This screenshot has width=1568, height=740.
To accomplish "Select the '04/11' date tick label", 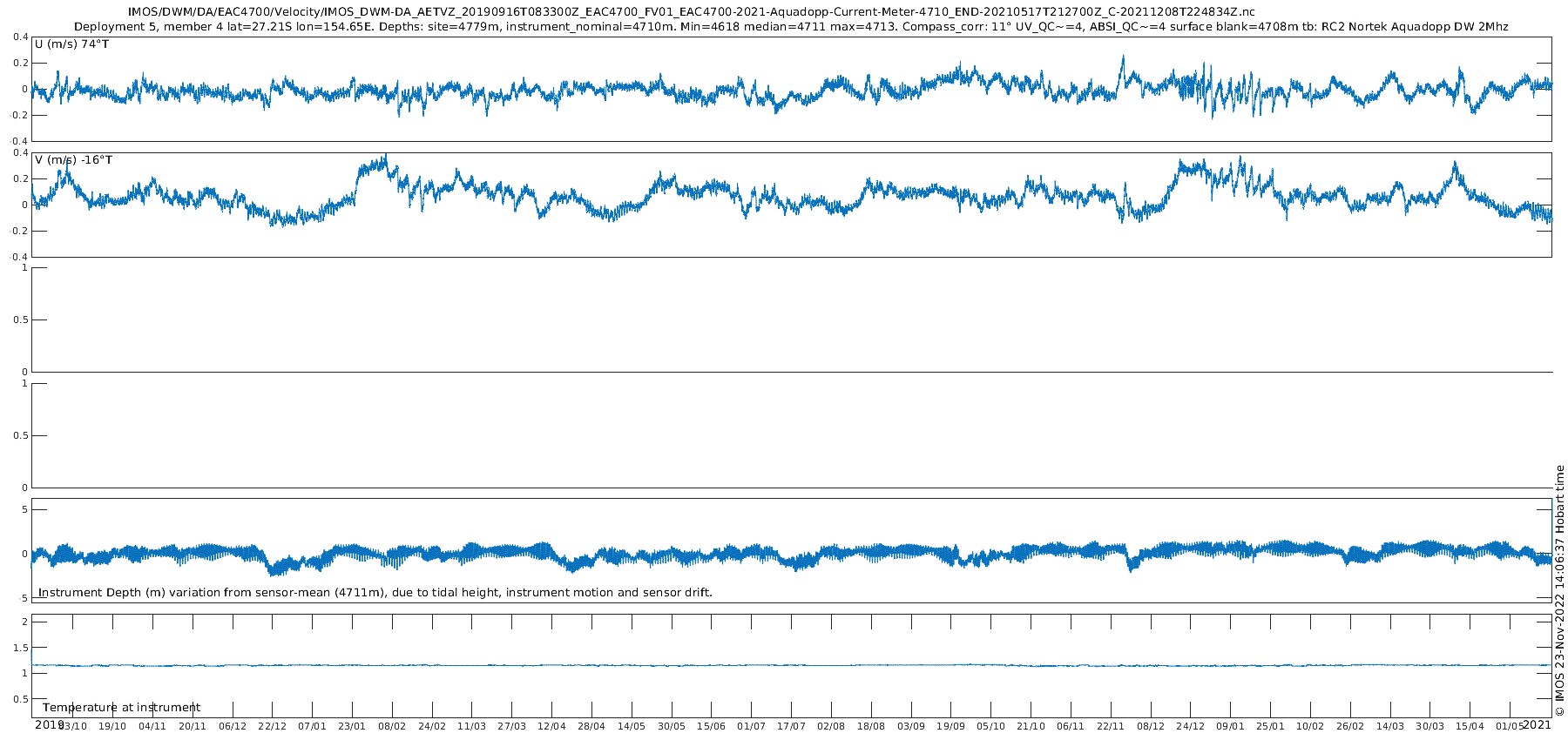I will pyautogui.click(x=152, y=726).
